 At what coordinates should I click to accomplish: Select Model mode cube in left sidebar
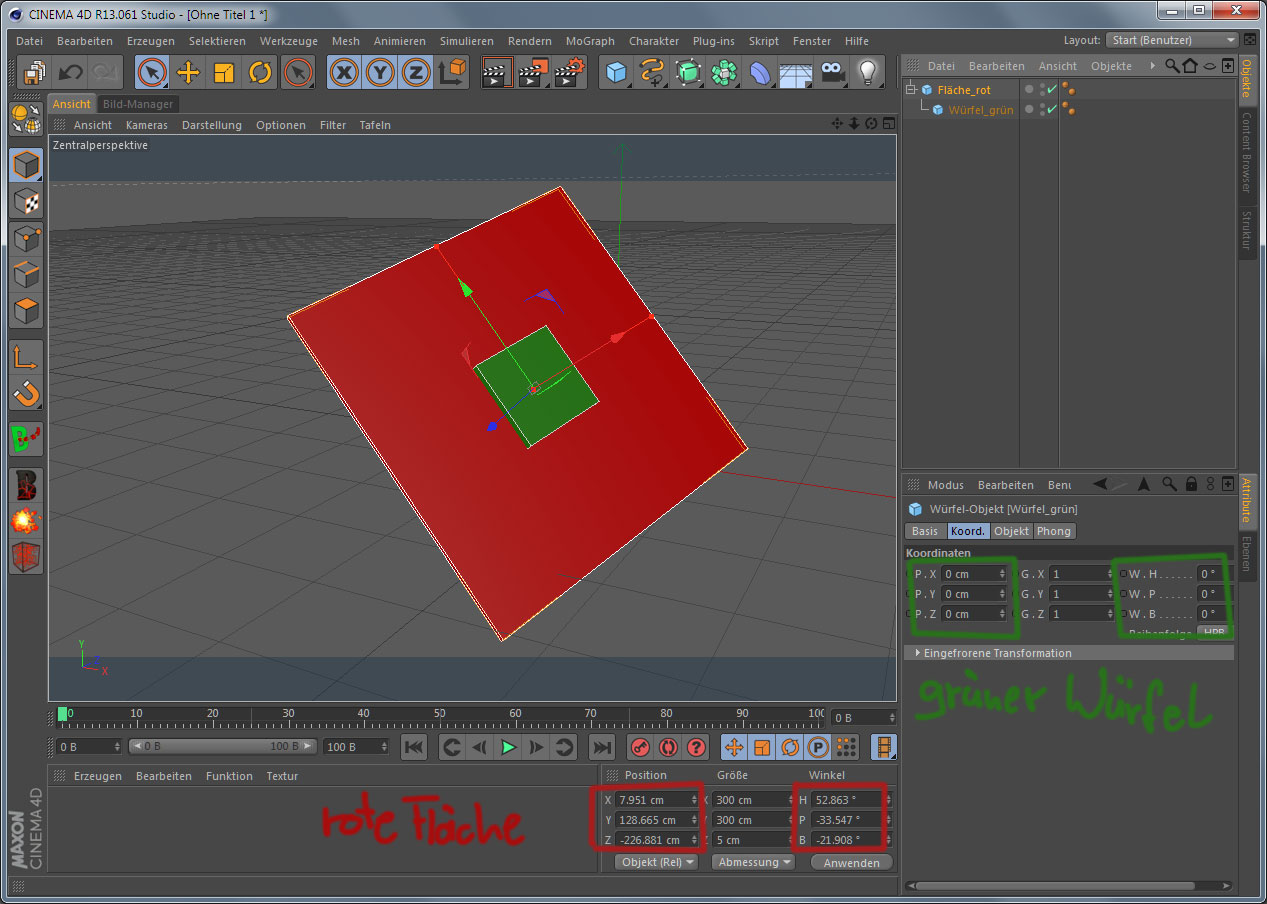pyautogui.click(x=26, y=165)
